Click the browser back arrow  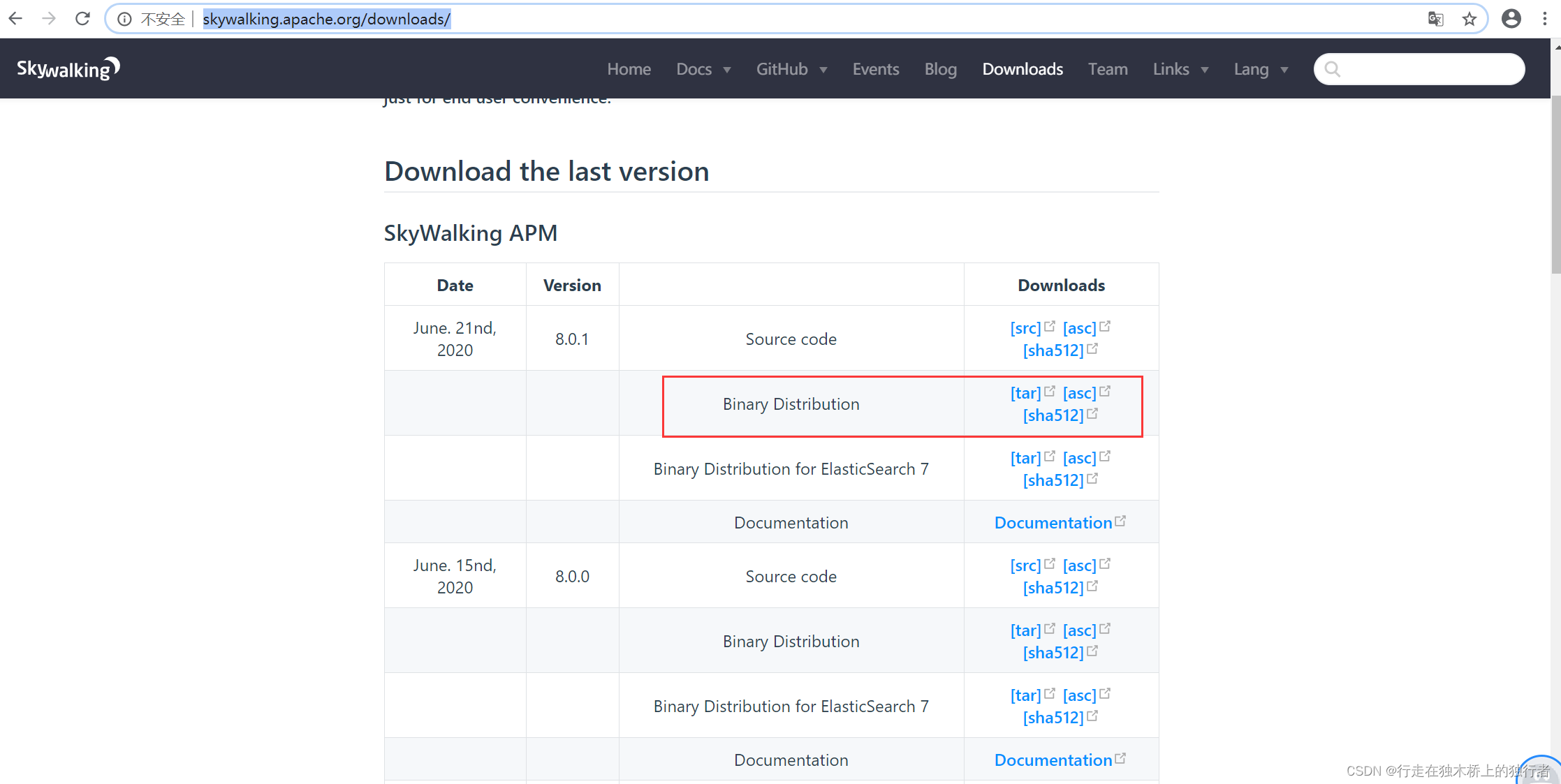click(15, 19)
